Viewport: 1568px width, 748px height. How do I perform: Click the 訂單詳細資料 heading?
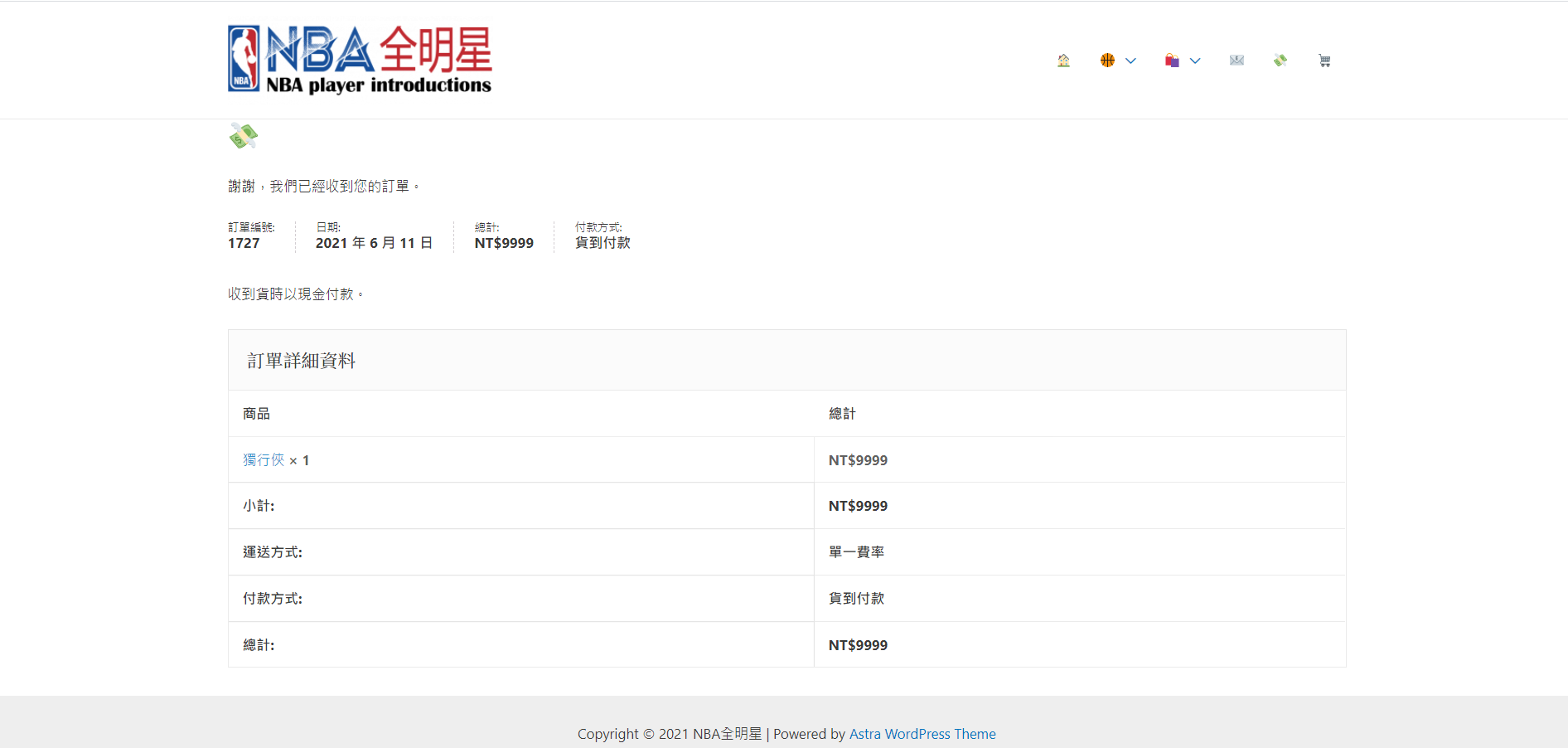pos(302,361)
